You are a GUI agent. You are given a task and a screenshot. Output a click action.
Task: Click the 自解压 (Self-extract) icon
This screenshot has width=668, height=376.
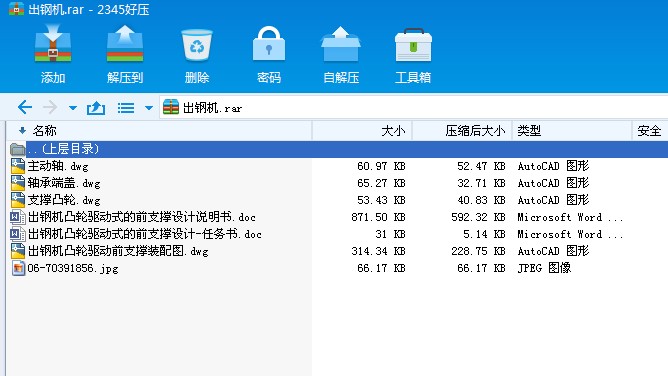[x=341, y=43]
